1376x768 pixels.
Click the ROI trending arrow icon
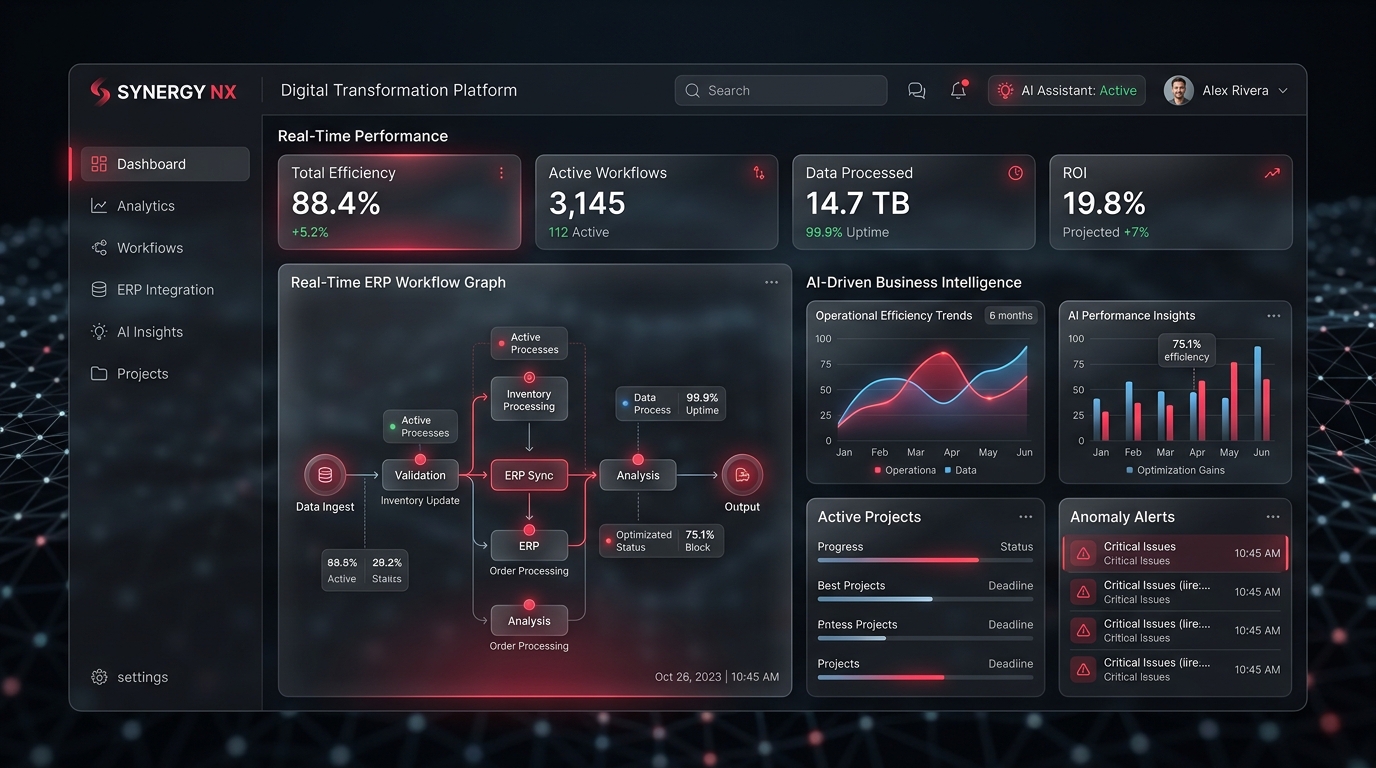(x=1272, y=173)
